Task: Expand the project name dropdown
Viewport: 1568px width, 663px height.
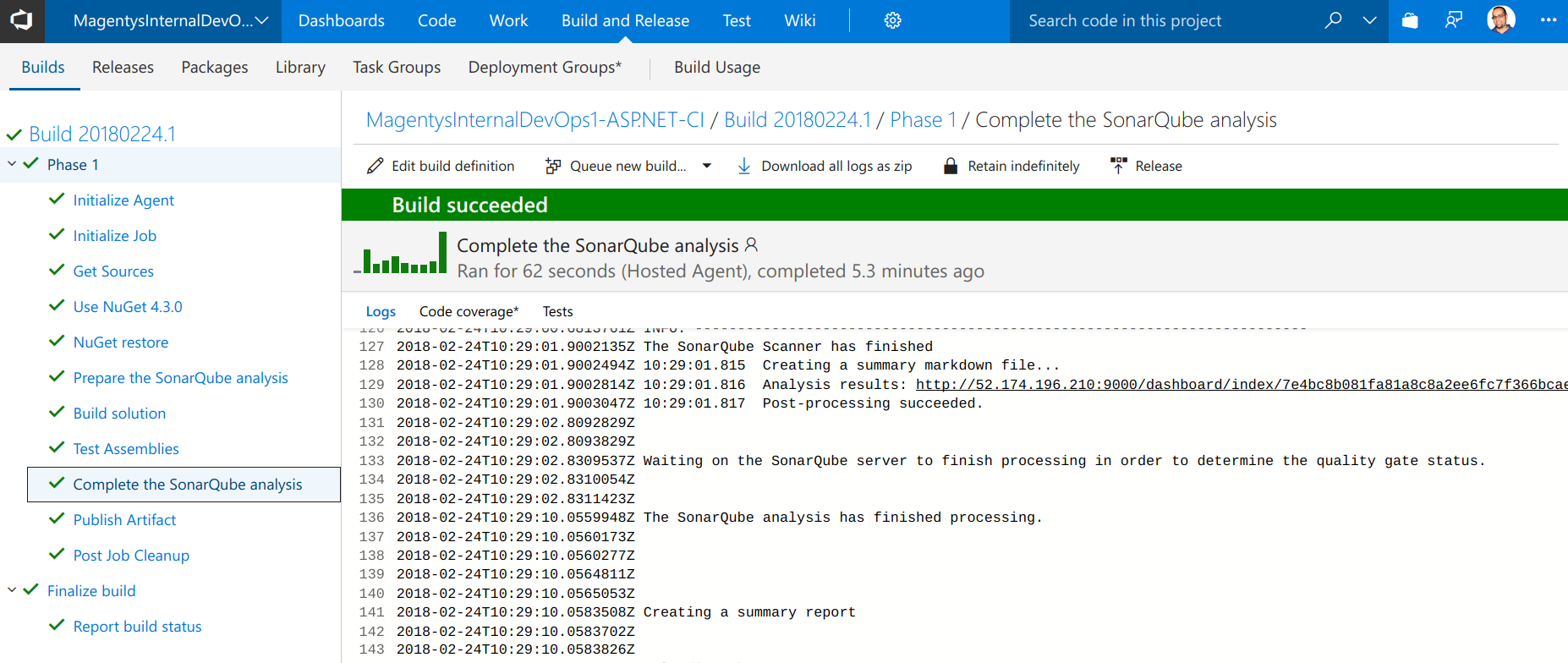Action: [x=261, y=21]
